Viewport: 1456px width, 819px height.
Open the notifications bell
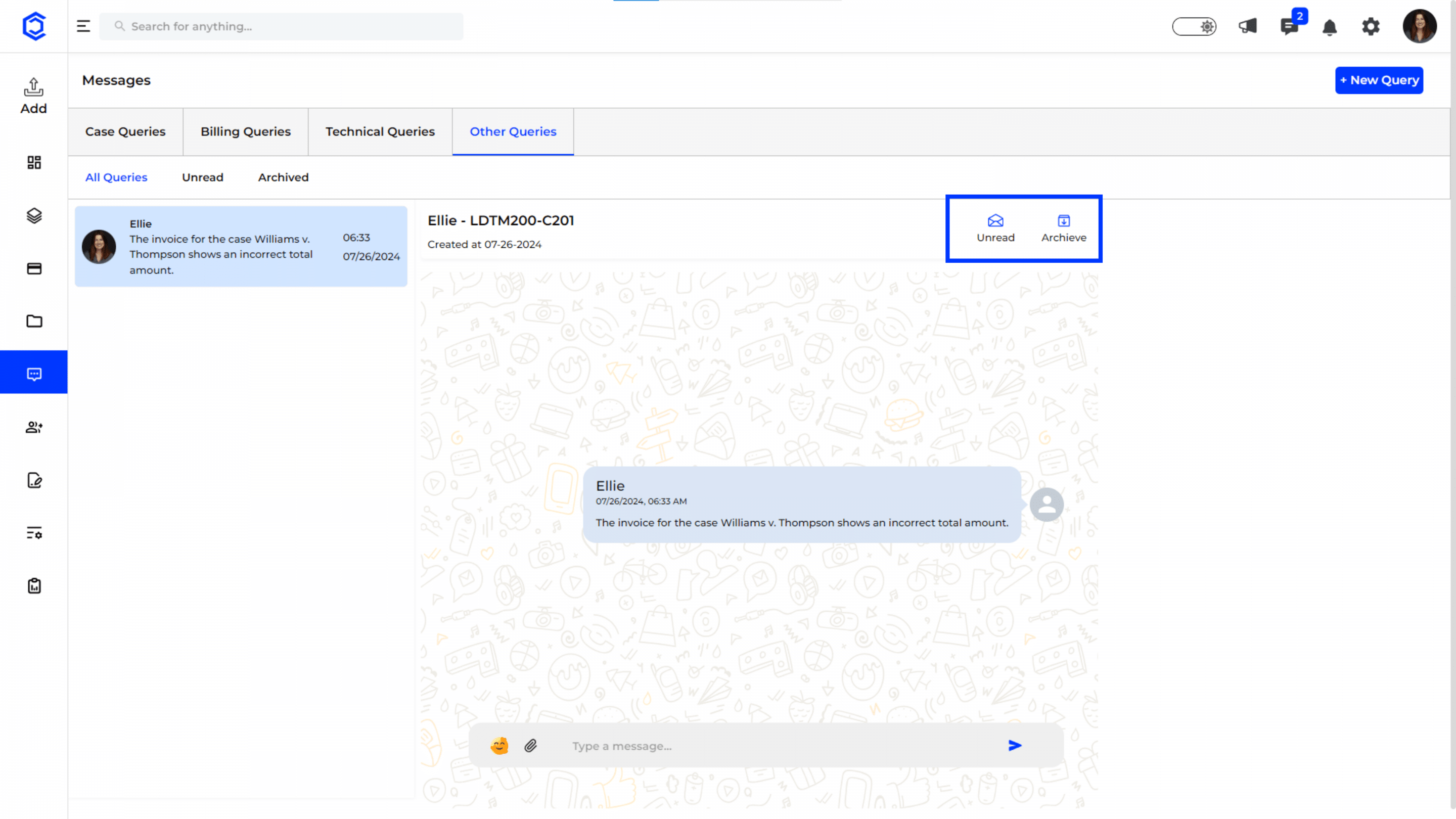coord(1330,27)
